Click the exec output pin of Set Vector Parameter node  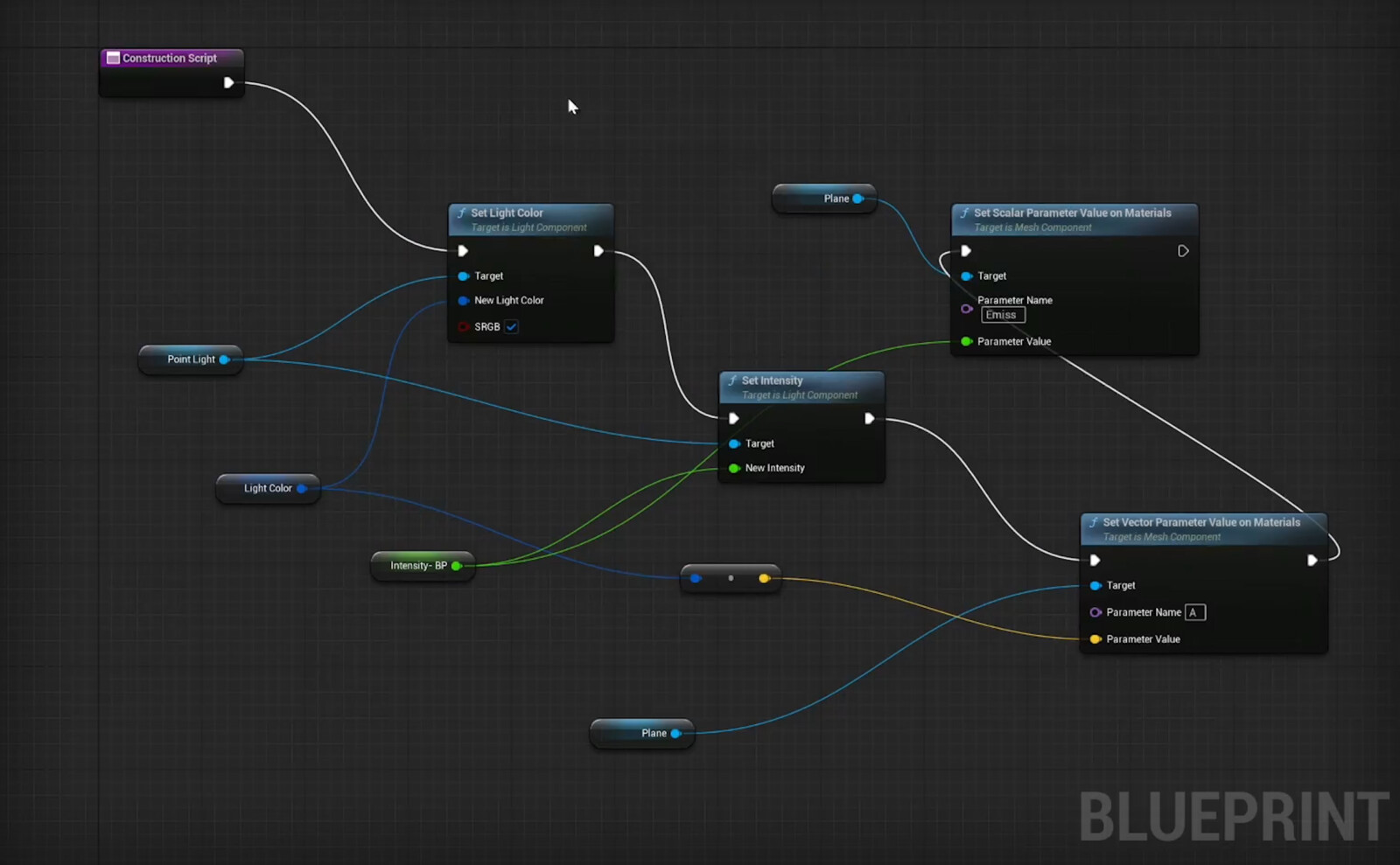tap(1312, 560)
